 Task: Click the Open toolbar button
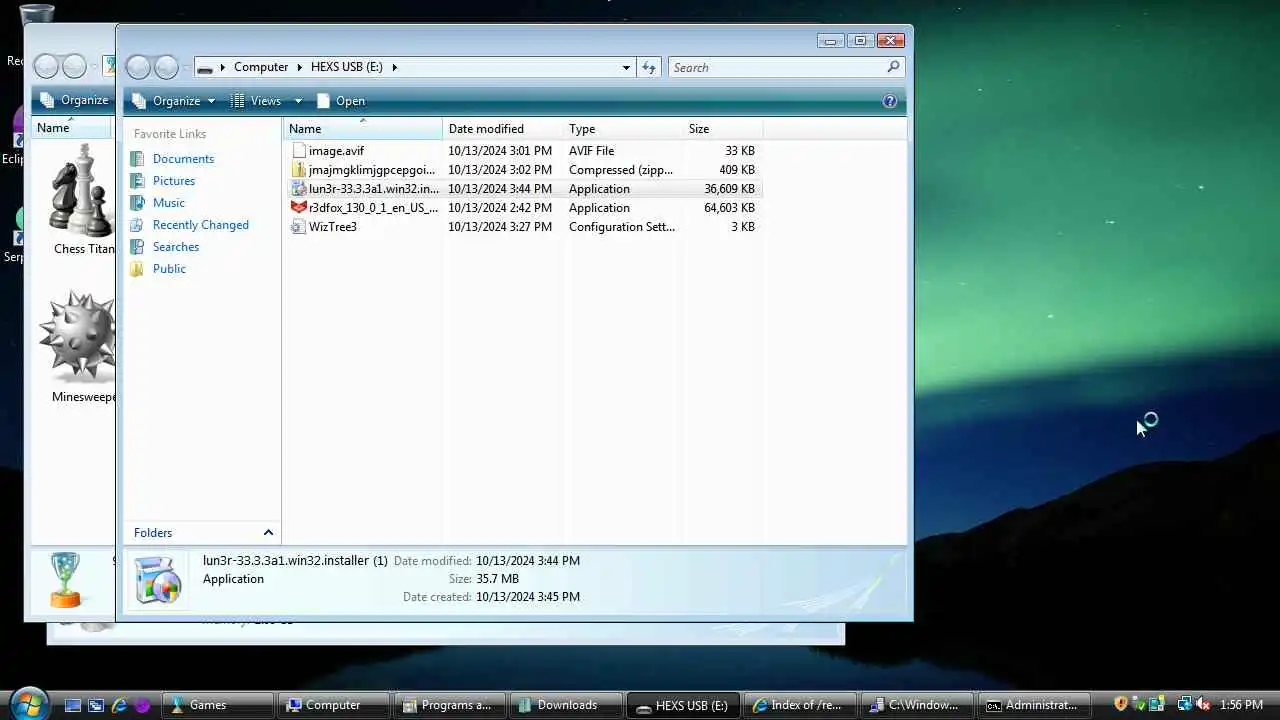[341, 101]
